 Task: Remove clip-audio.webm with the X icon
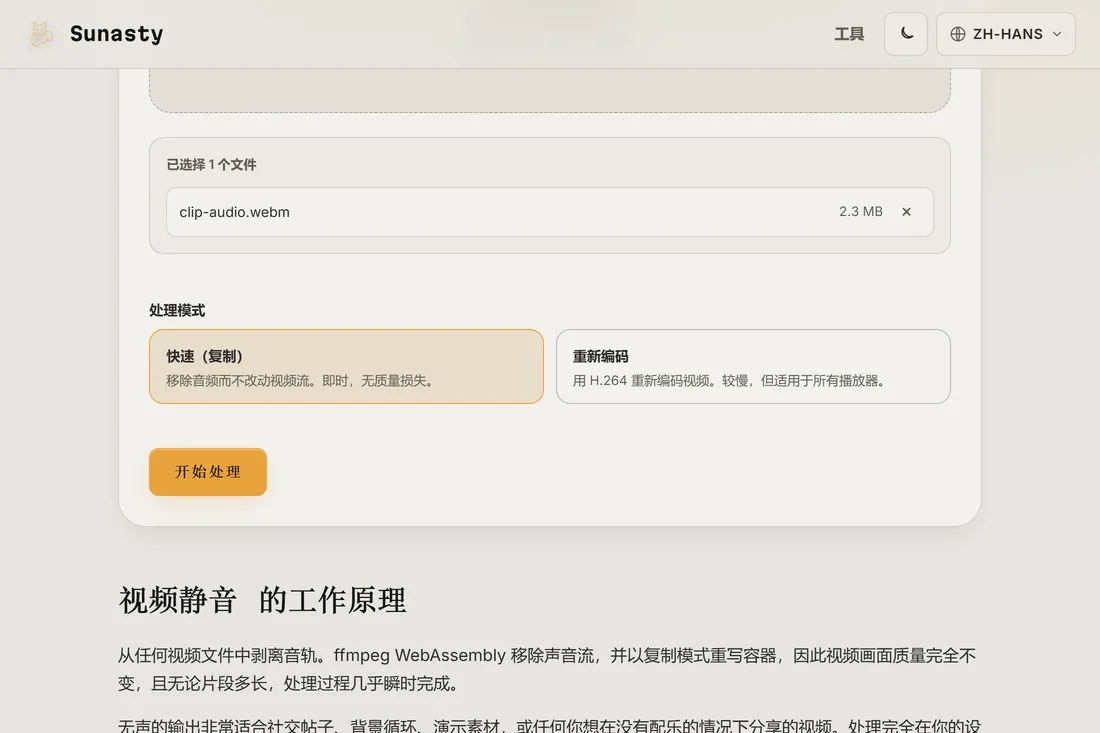coord(906,212)
